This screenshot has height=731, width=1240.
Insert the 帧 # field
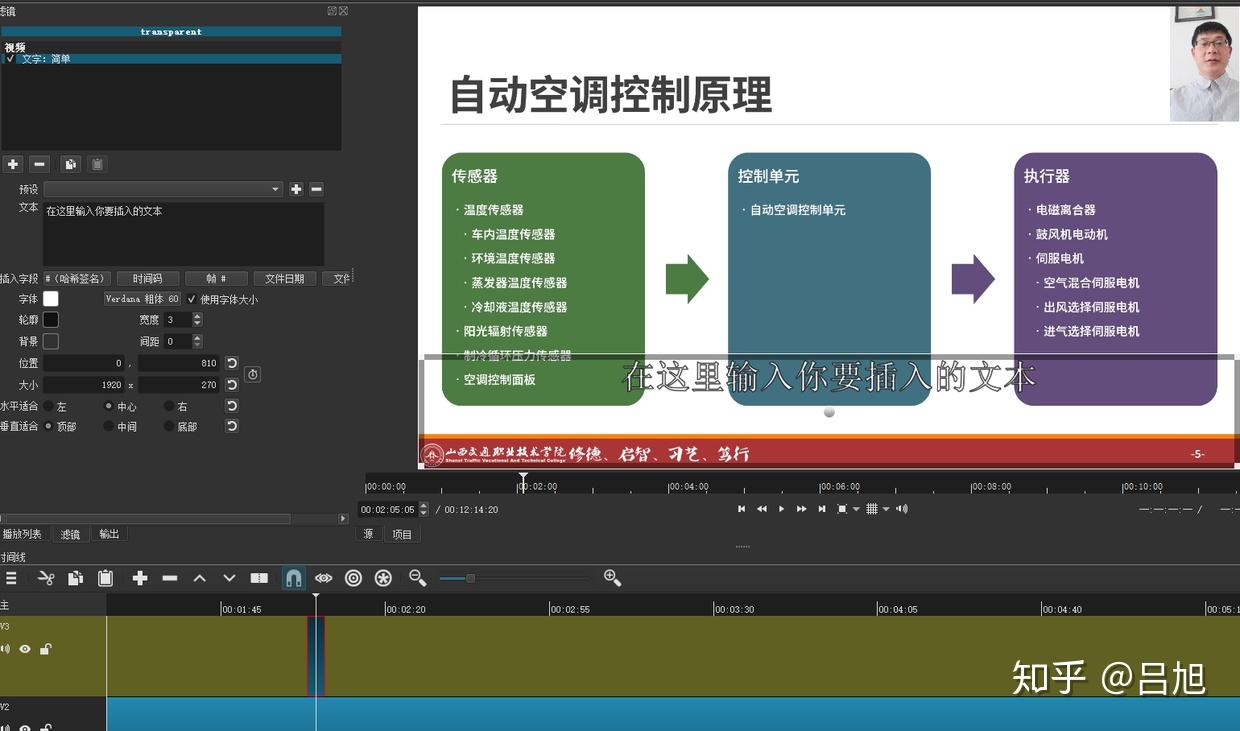coord(215,279)
